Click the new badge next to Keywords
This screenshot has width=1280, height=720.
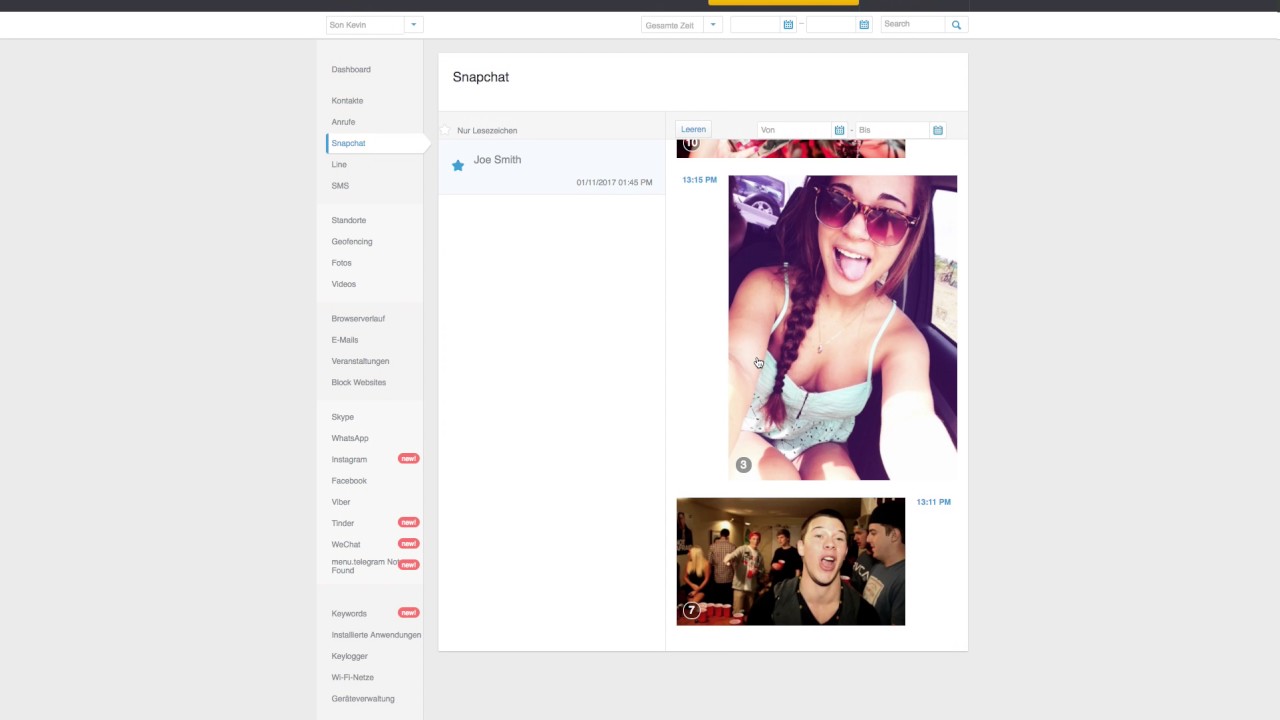pos(408,613)
